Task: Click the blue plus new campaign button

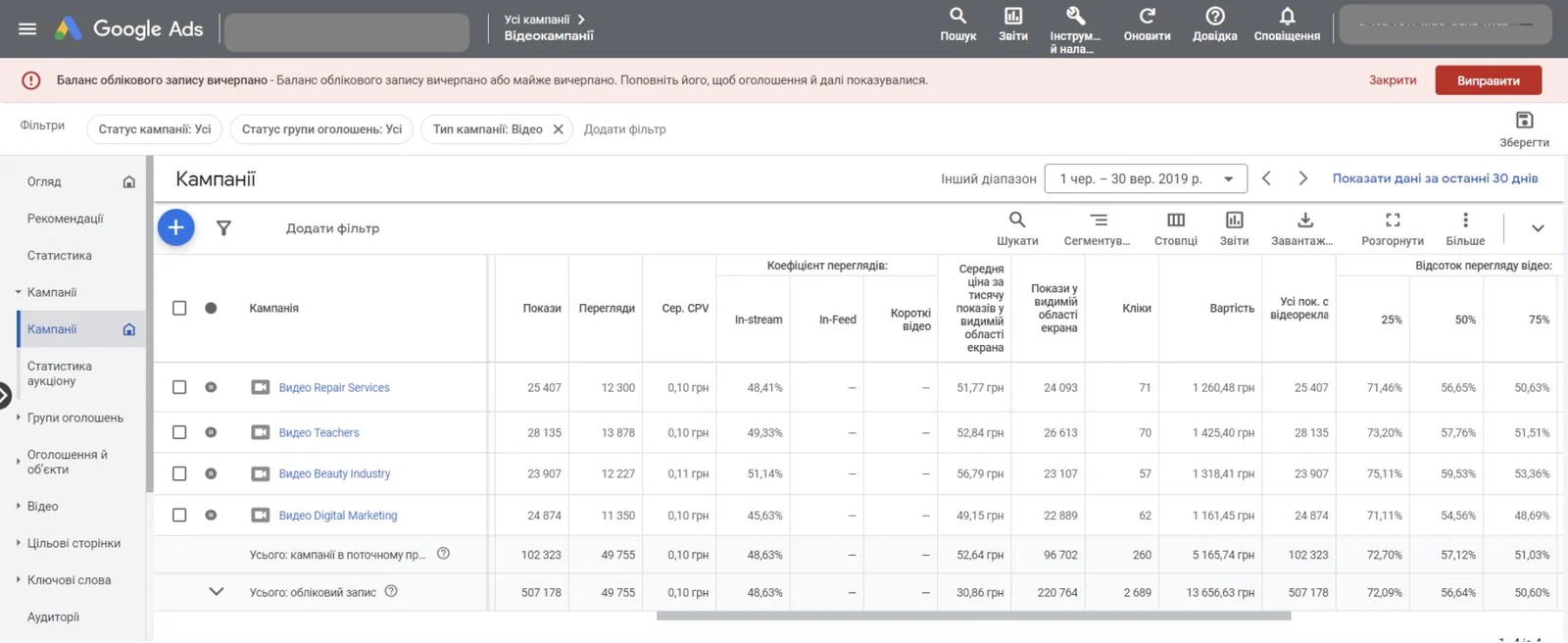Action: coord(176,227)
